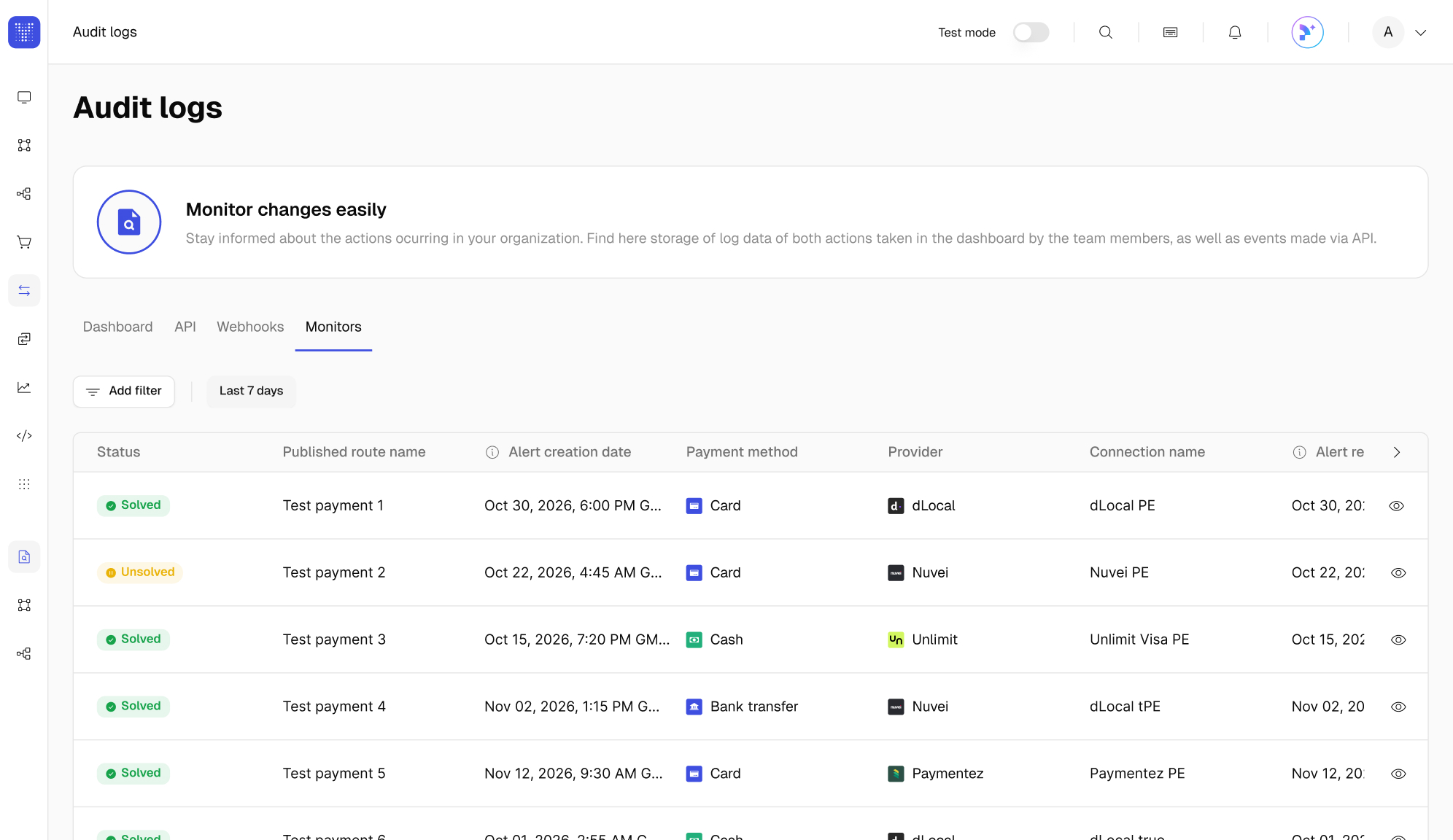Viewport: 1453px width, 840px height.
Task: Switch to the Webhooks tab
Action: pyautogui.click(x=250, y=327)
